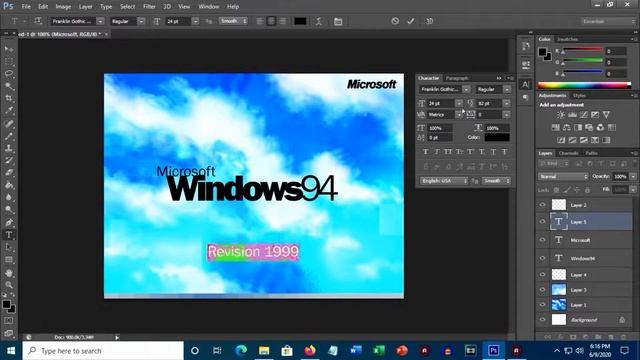Image resolution: width=640 pixels, height=360 pixels.
Task: Select the Windows94 layer thumbnail row
Action: [x=584, y=258]
